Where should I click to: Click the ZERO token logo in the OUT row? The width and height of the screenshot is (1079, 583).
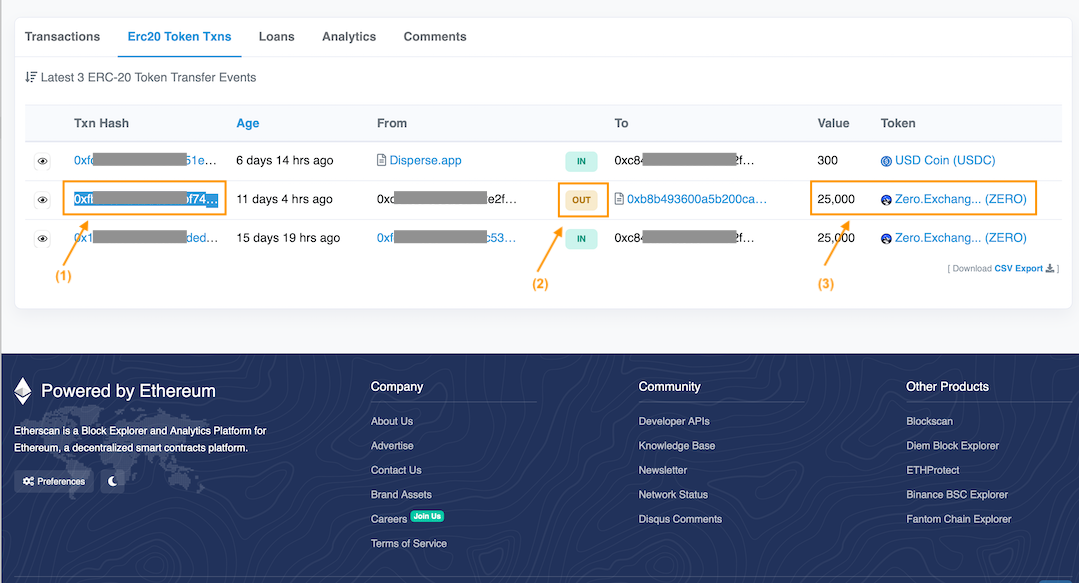(886, 200)
